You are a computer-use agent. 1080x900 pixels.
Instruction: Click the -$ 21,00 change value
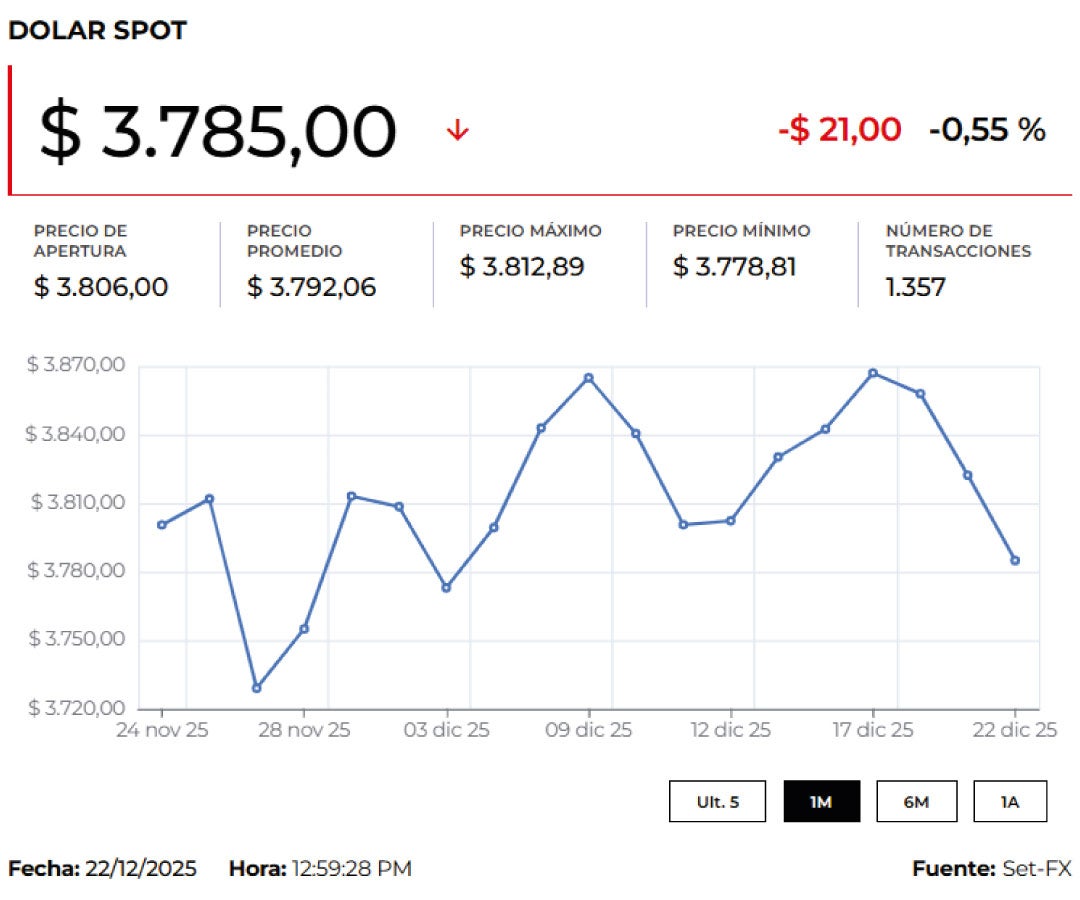(x=839, y=129)
